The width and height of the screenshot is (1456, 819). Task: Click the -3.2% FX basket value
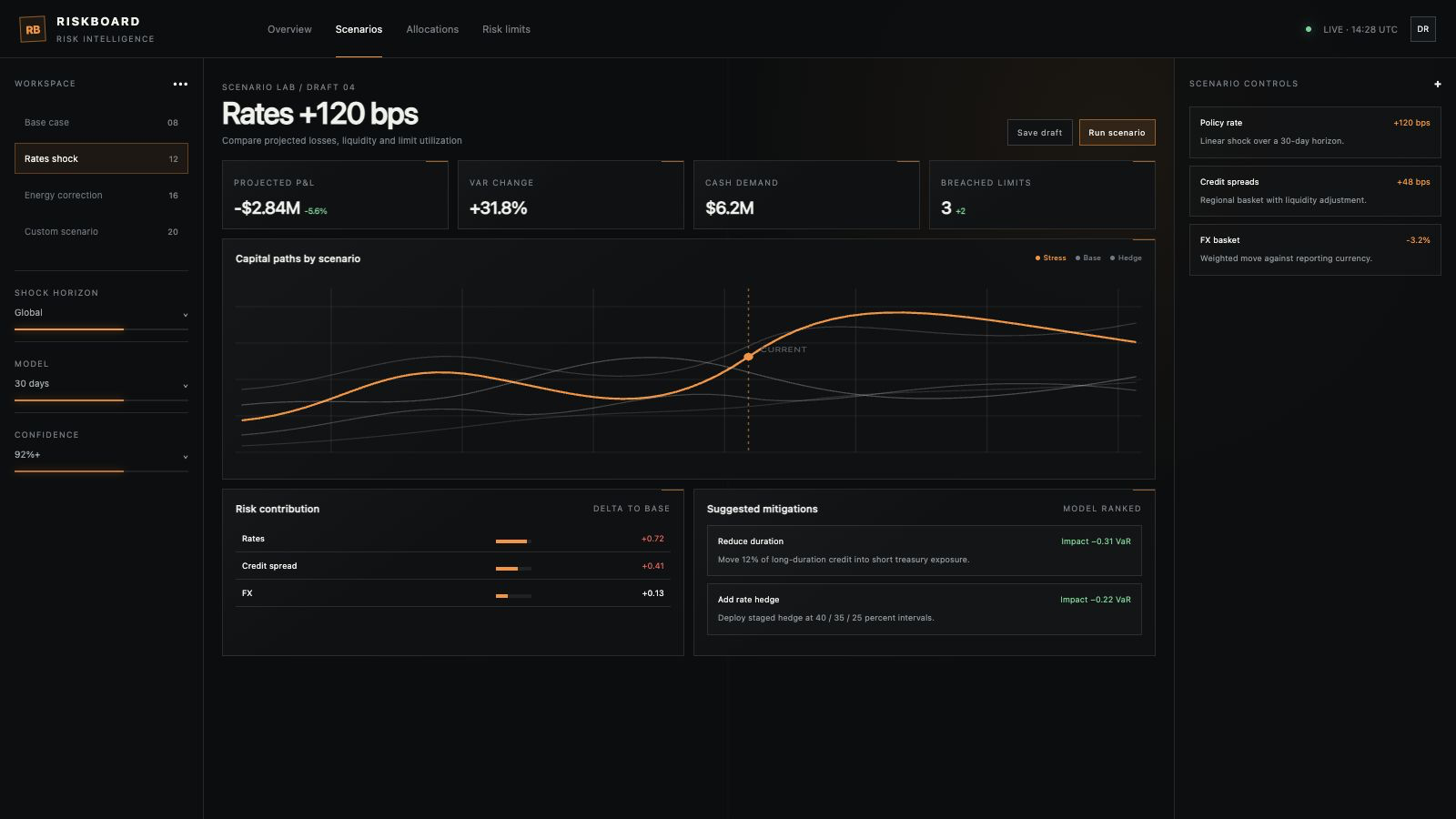point(1418,240)
